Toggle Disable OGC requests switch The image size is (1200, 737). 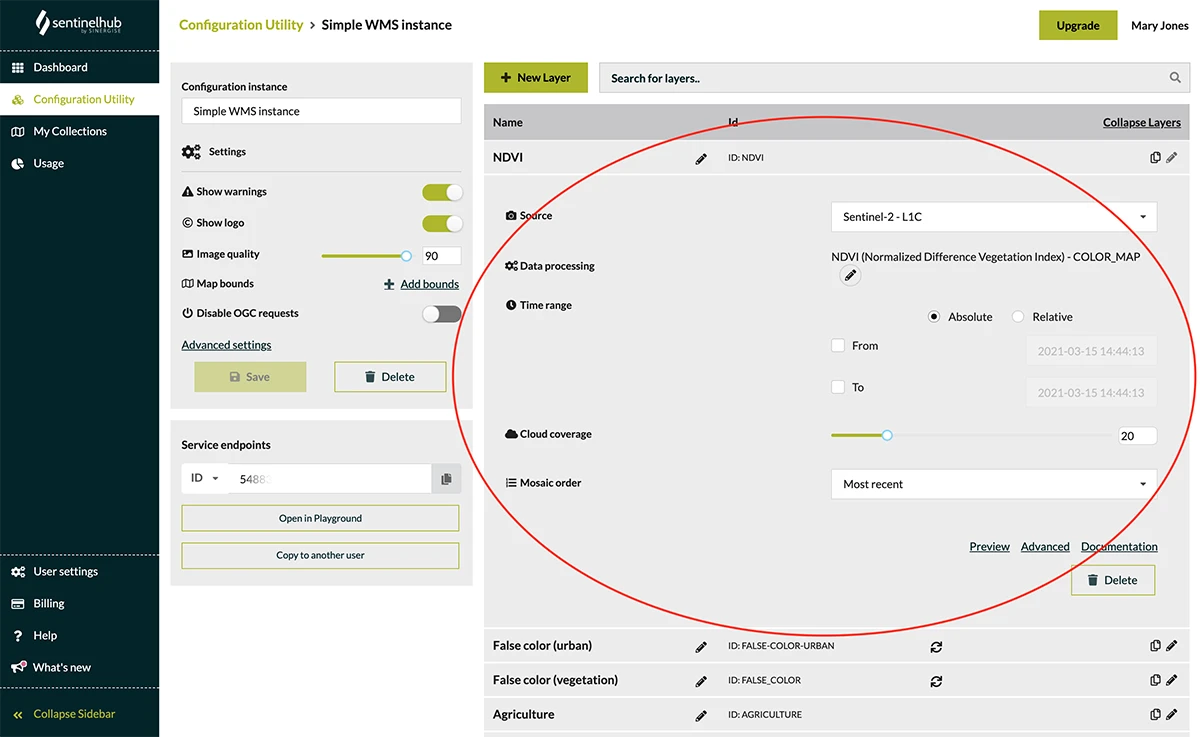(x=442, y=314)
